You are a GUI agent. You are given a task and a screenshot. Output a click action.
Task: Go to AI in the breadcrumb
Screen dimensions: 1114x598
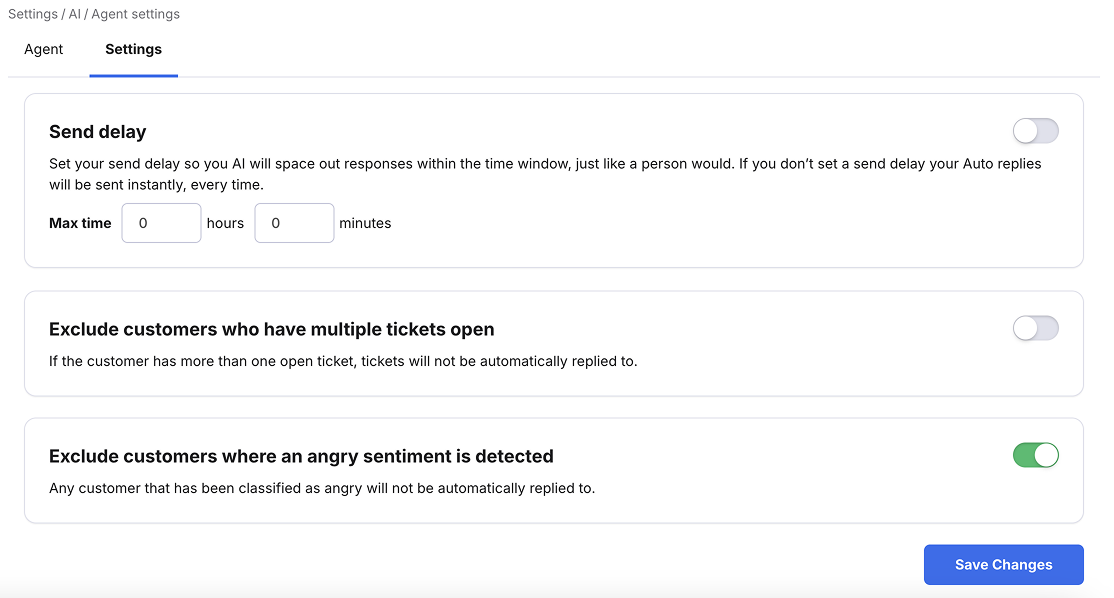coord(74,15)
